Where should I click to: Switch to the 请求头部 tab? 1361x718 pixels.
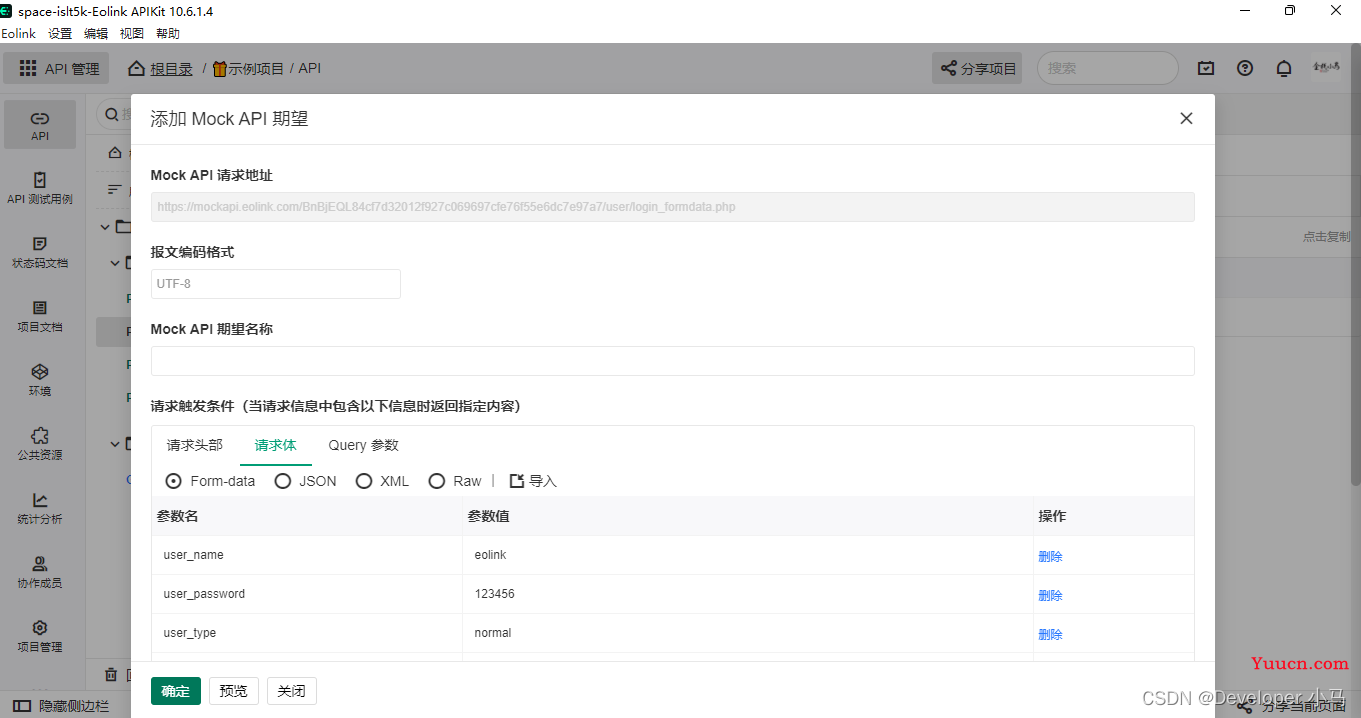195,445
